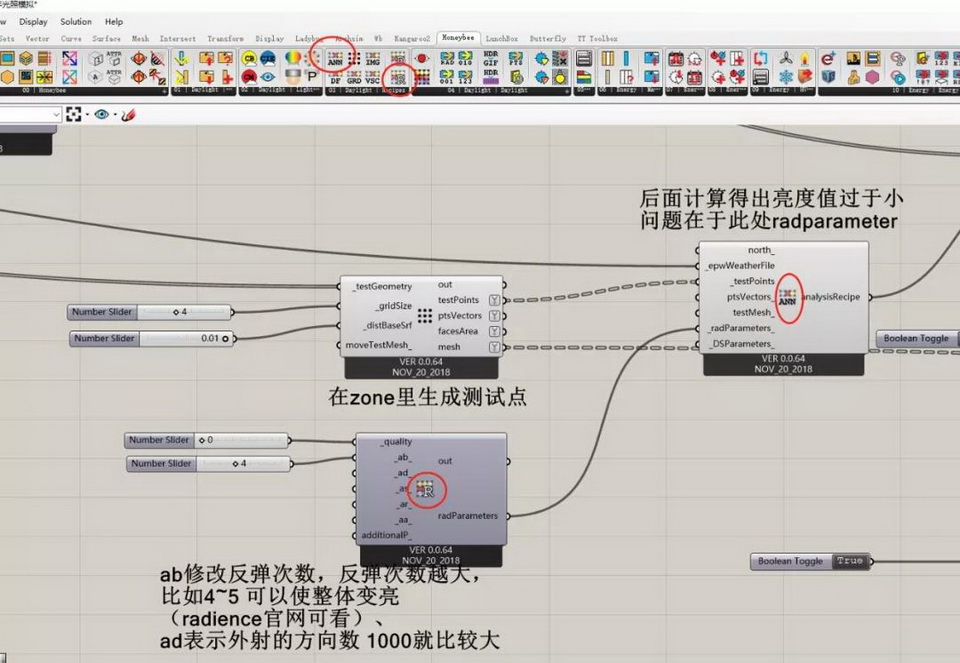
Task: Click the IMG image-based recipe icon
Action: tap(372, 59)
